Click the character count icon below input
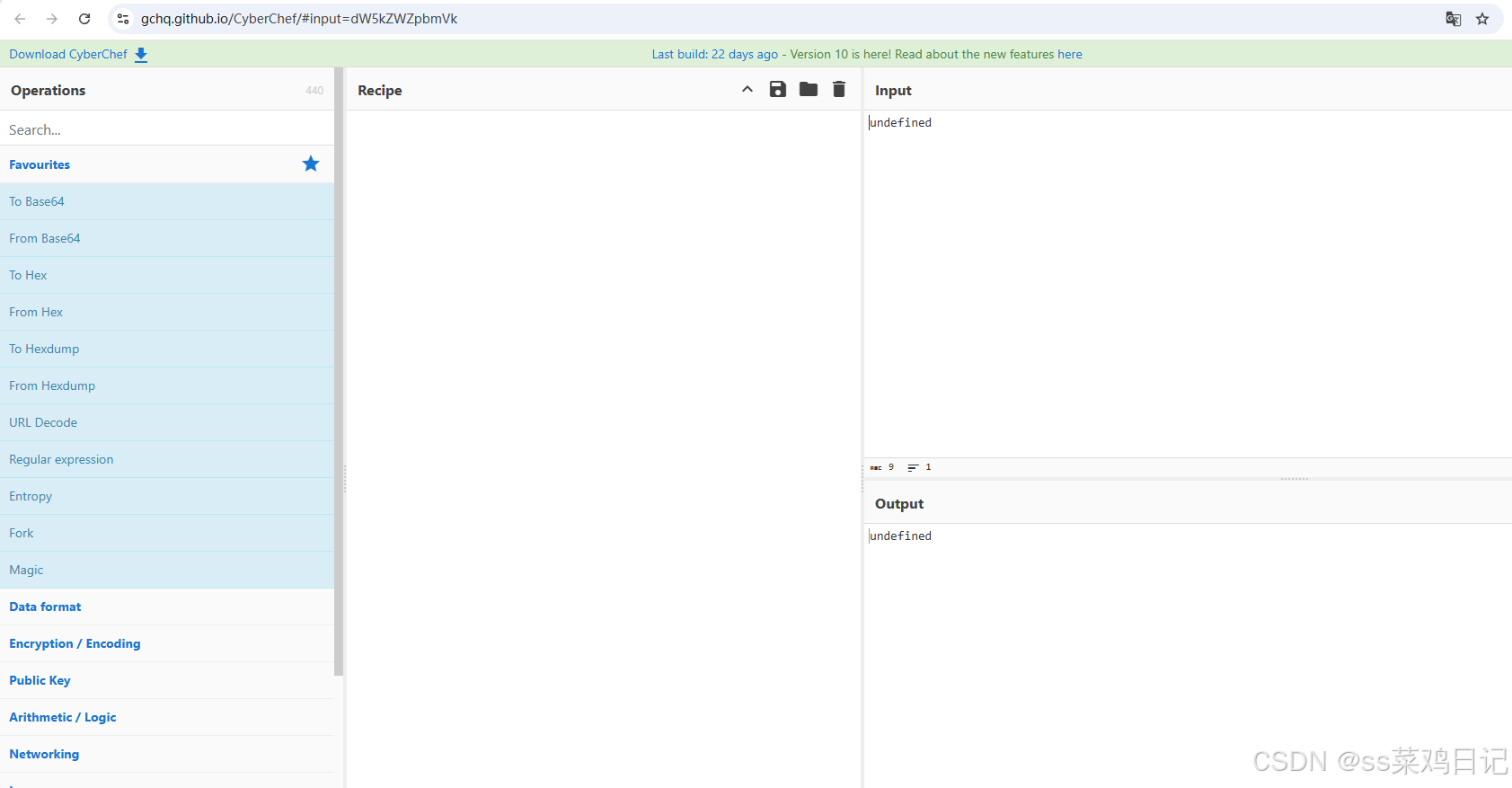Image resolution: width=1512 pixels, height=788 pixels. click(876, 467)
